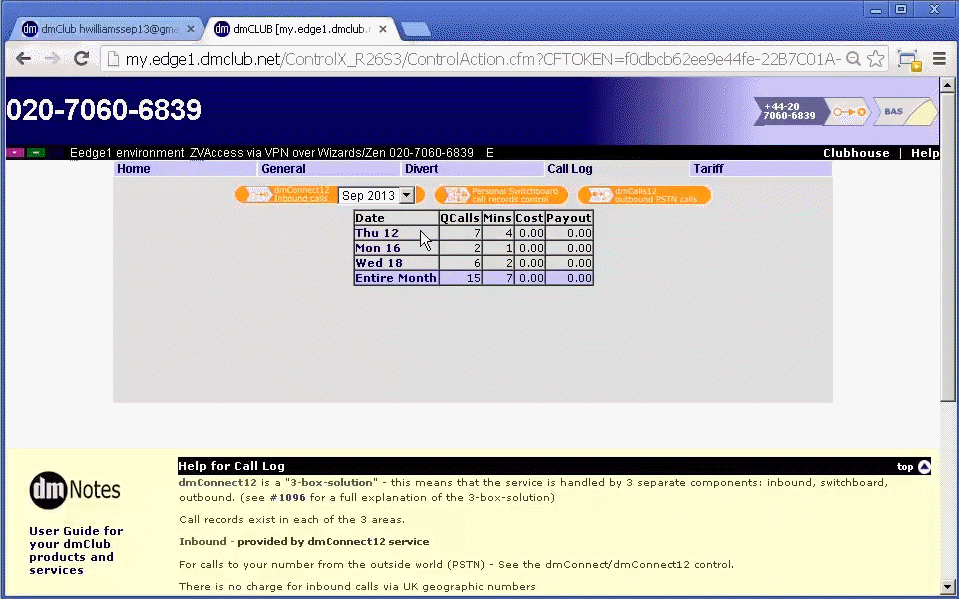The image size is (959, 599).
Task: Open dmCalls12 outbound PSTN calls
Action: (645, 195)
